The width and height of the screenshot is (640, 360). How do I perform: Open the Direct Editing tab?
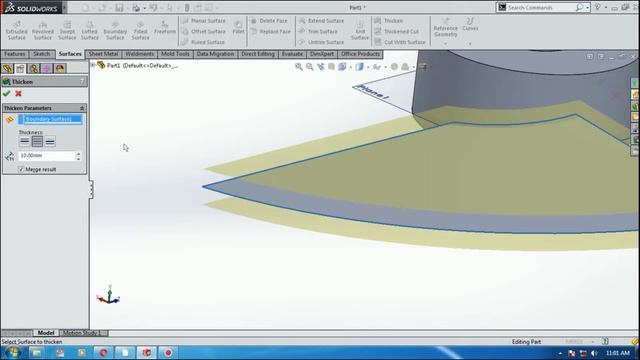[258, 54]
